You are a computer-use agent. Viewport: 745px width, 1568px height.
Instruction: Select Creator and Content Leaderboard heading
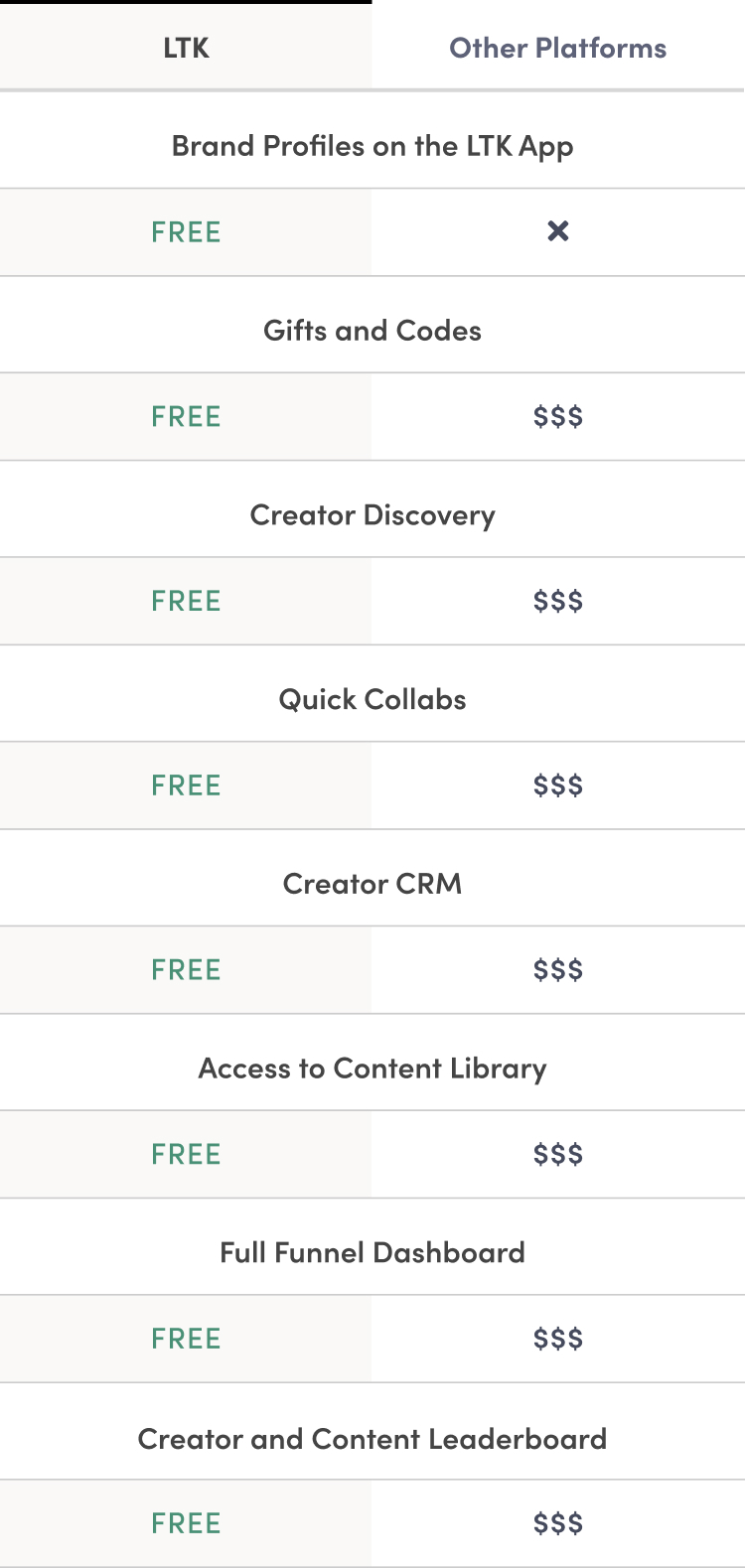(372, 1439)
